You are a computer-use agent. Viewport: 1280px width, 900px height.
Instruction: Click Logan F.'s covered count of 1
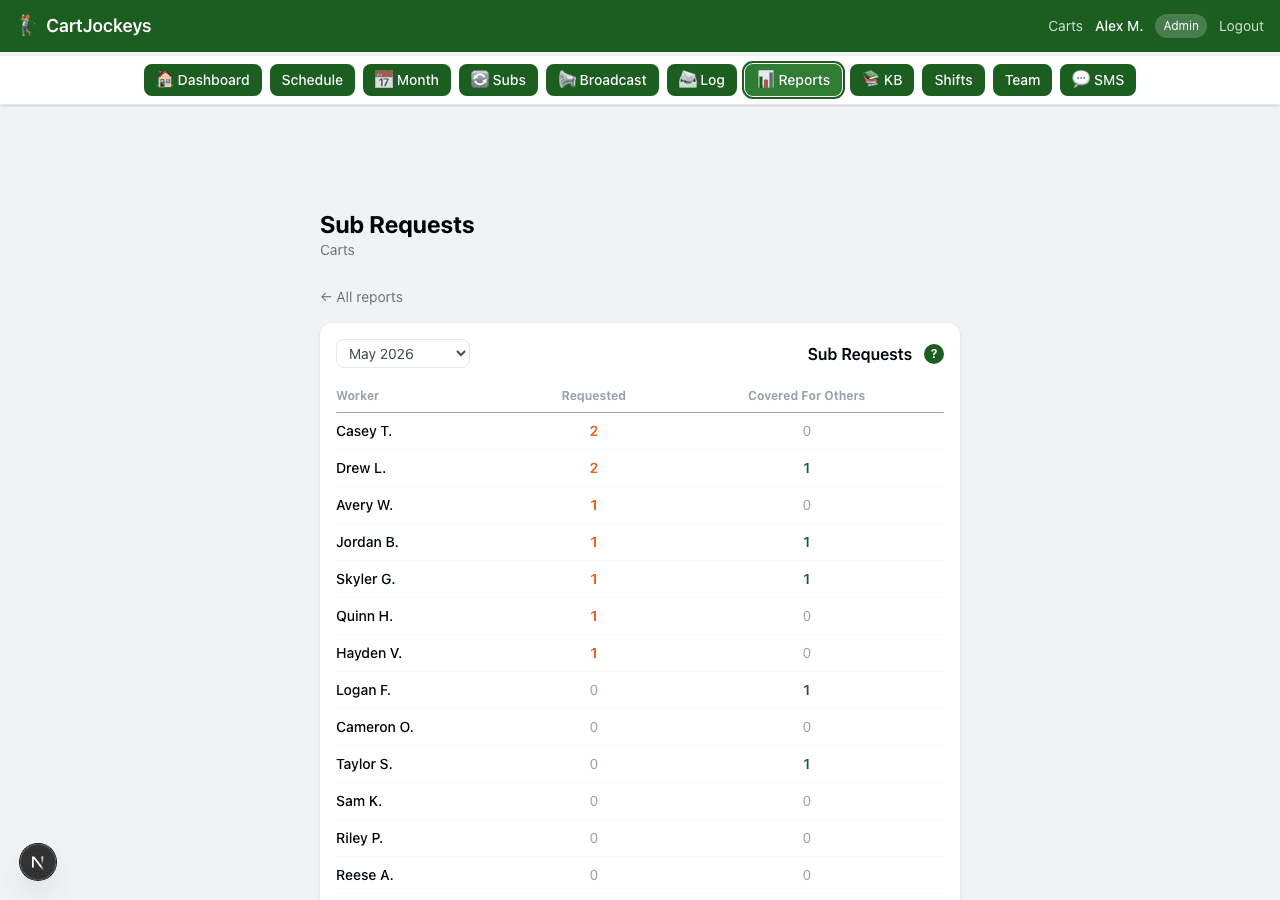[x=807, y=690]
